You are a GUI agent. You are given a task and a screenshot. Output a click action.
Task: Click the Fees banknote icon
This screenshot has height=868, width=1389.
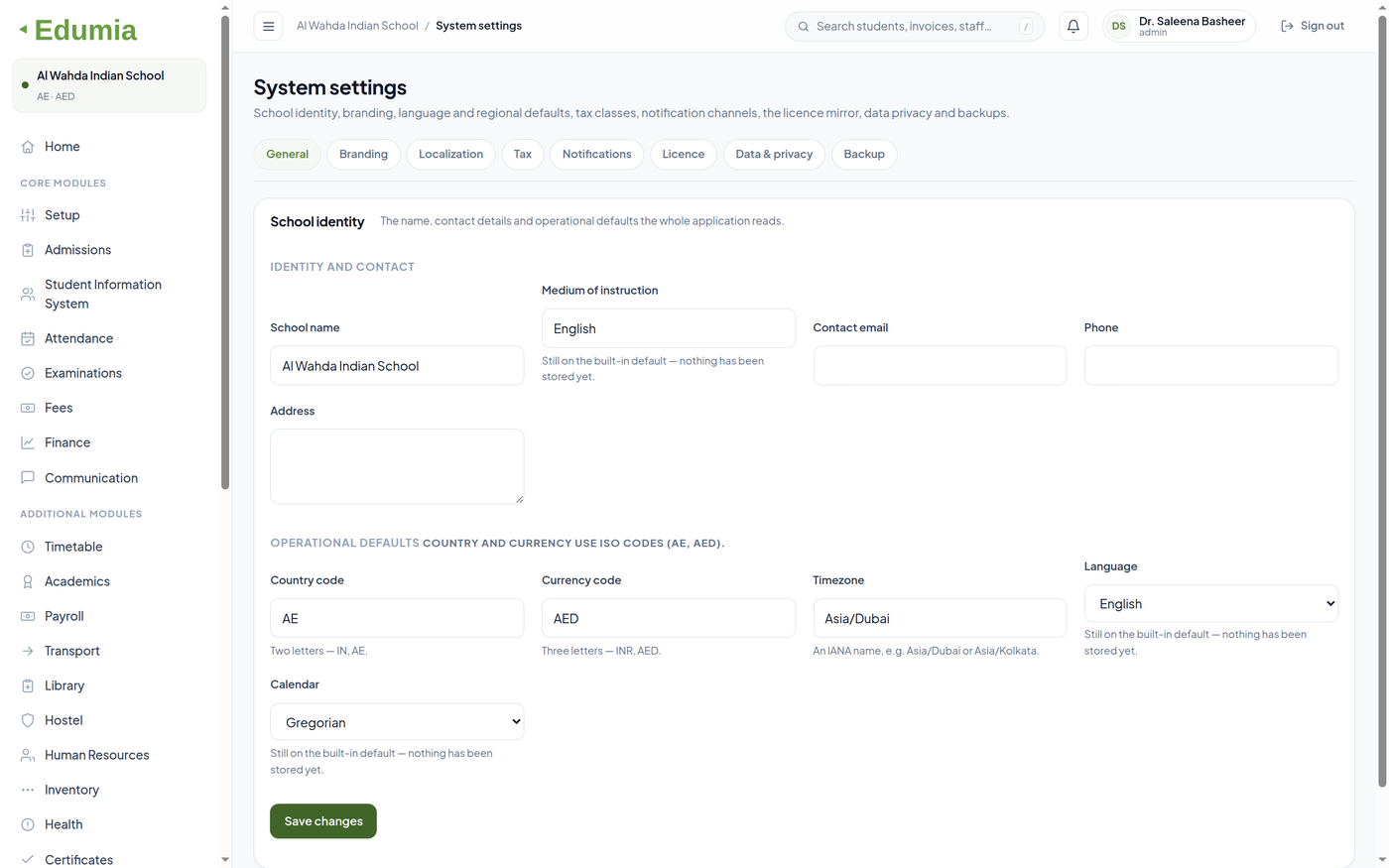[28, 408]
